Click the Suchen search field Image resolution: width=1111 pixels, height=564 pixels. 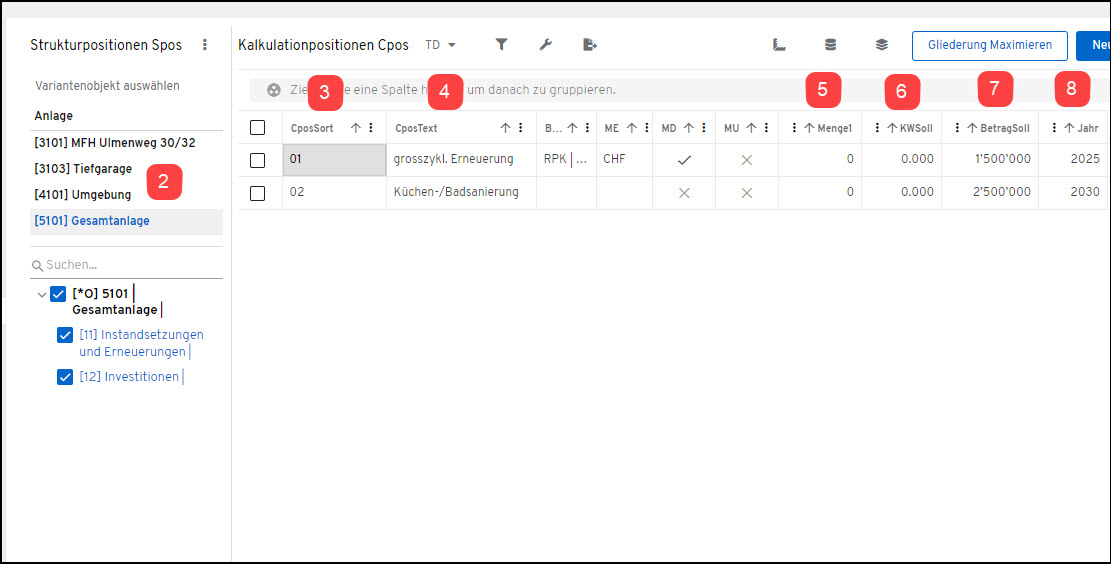[126, 265]
